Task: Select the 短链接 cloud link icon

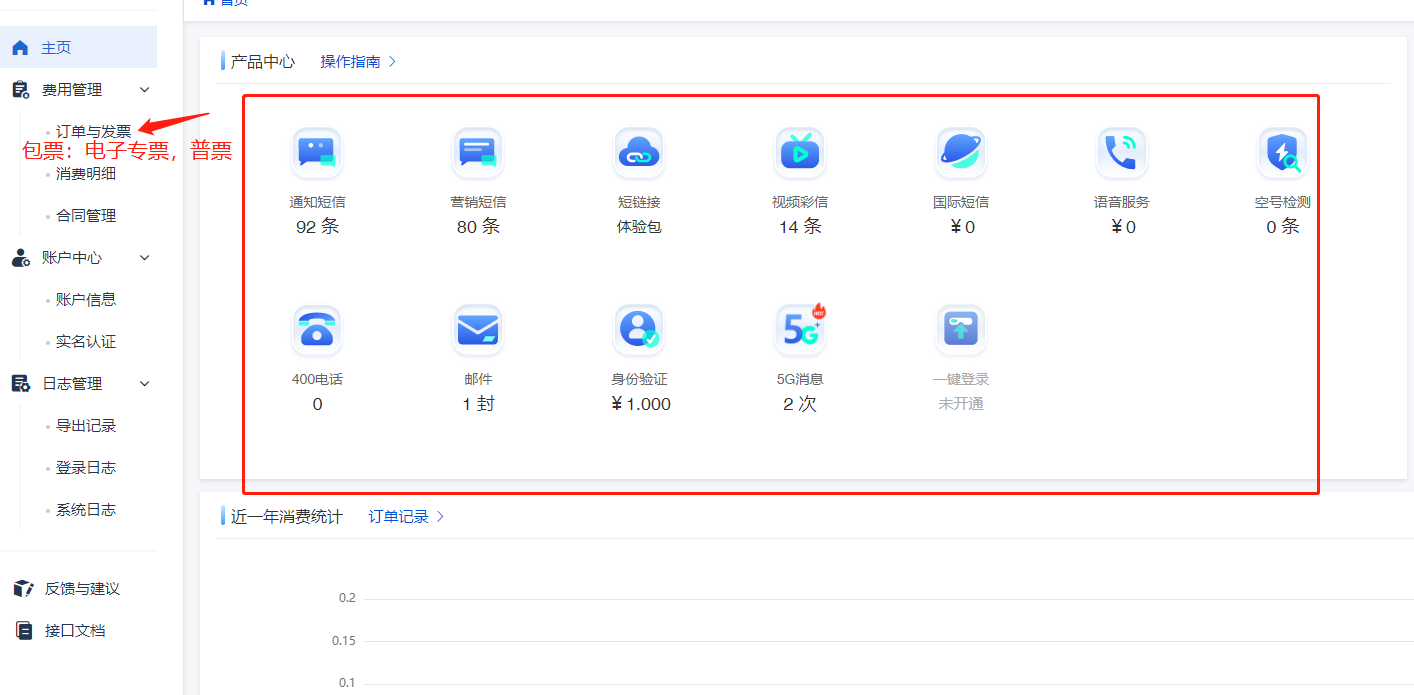Action: click(x=639, y=152)
